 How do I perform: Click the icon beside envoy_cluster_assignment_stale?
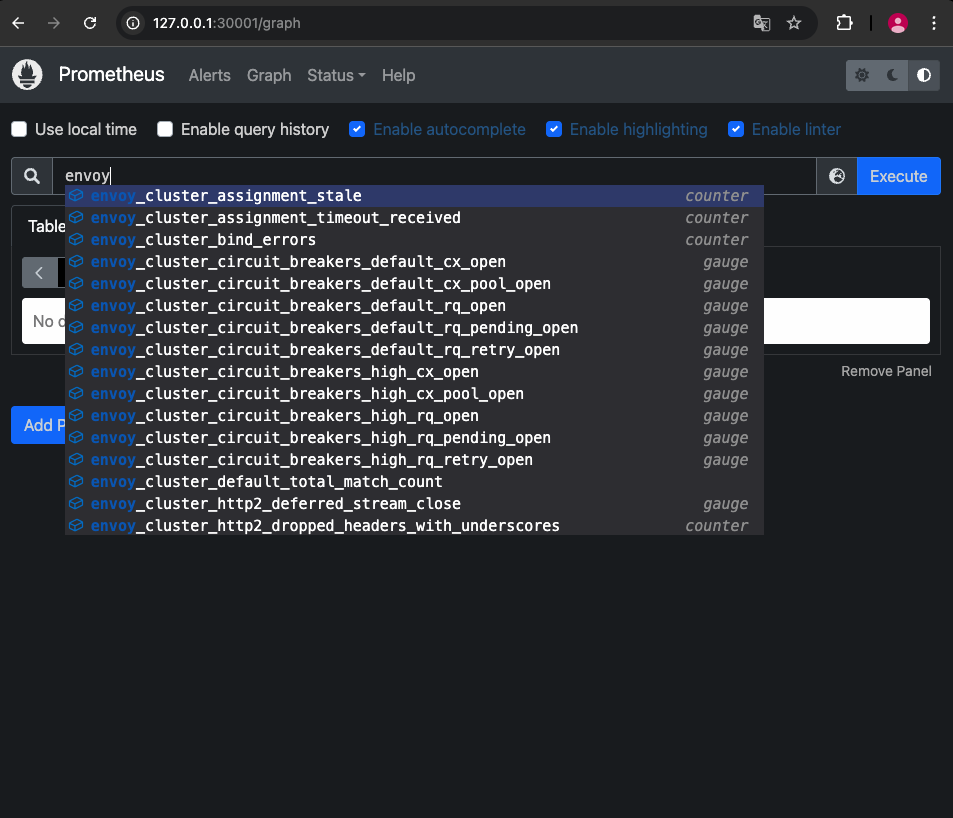point(76,195)
